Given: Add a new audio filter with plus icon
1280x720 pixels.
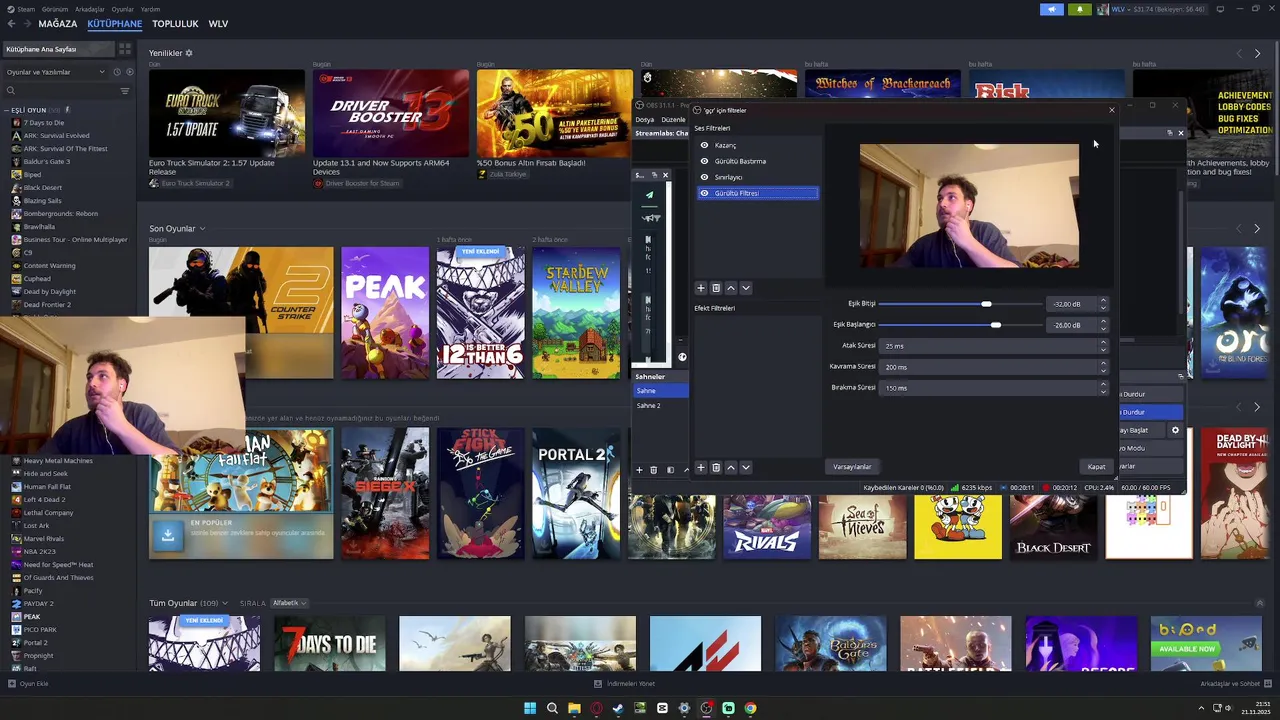Looking at the screenshot, I should pyautogui.click(x=700, y=288).
